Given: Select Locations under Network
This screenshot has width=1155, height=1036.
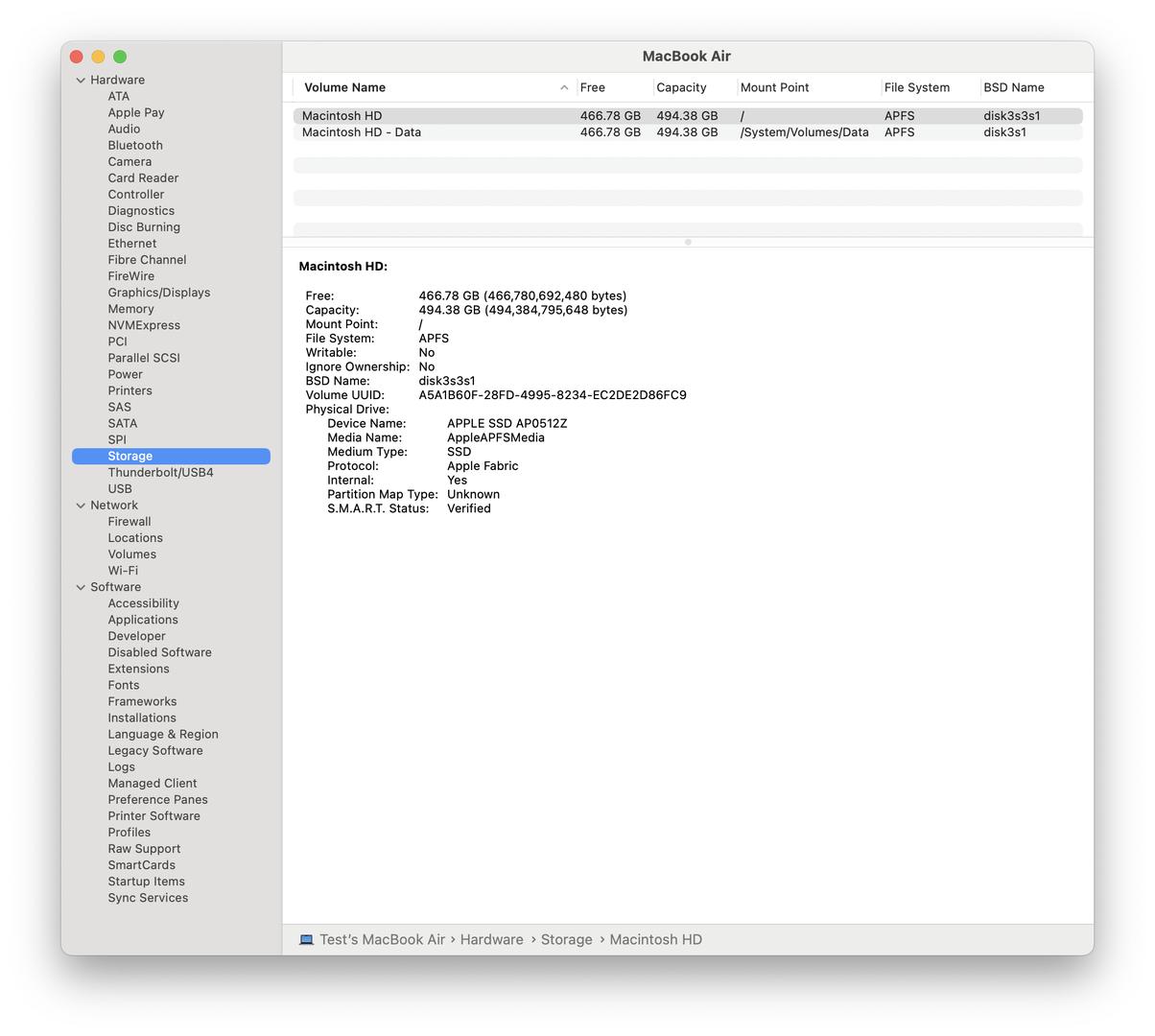Looking at the screenshot, I should pyautogui.click(x=135, y=538).
